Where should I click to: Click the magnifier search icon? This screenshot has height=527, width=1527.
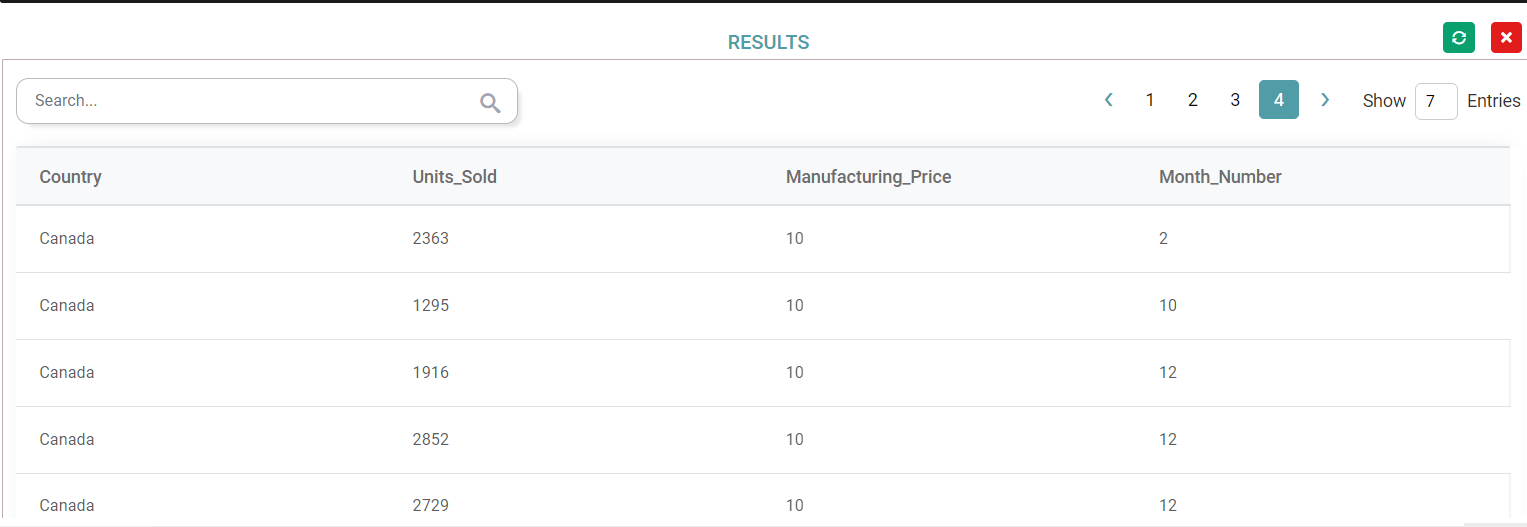point(490,102)
